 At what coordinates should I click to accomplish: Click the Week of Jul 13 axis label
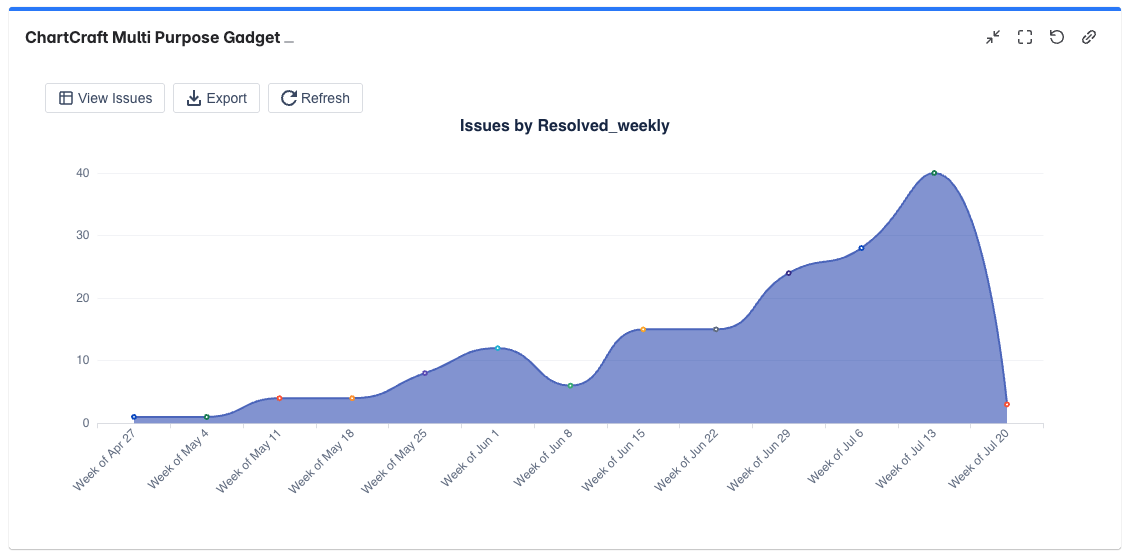(906, 460)
